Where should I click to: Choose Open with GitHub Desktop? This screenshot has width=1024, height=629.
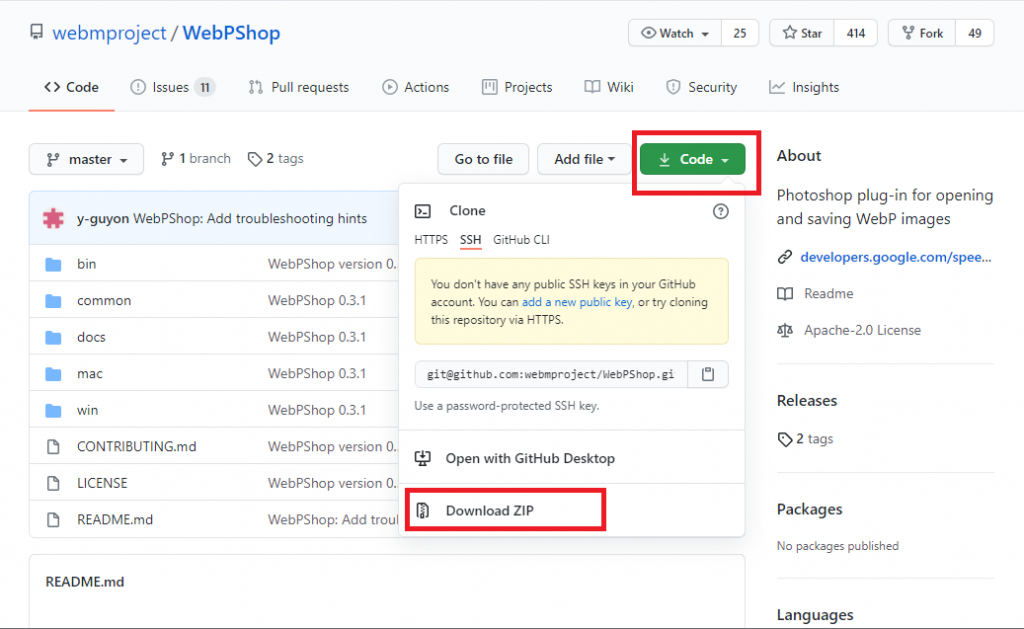(530, 458)
